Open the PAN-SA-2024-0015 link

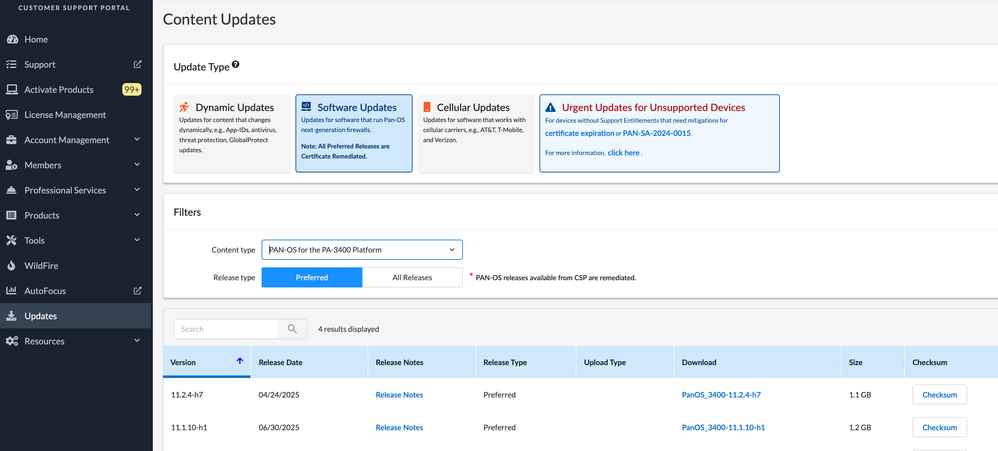657,134
